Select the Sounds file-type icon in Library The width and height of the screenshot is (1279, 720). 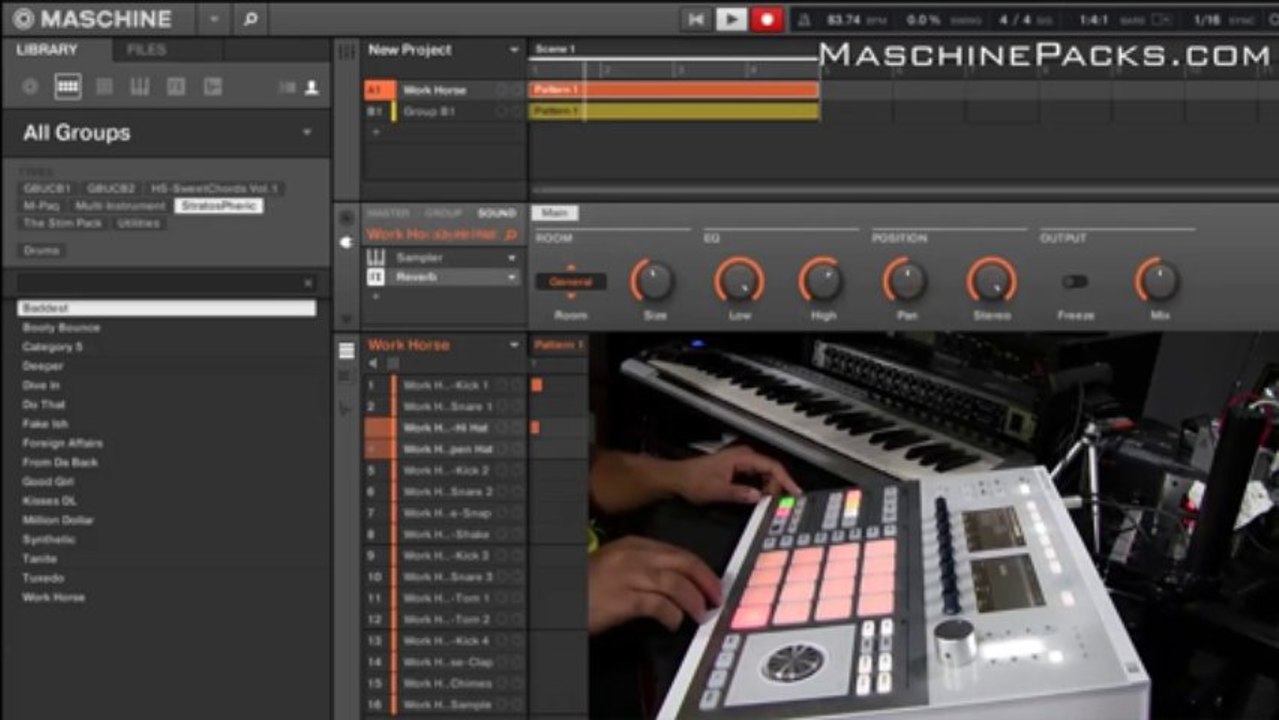[104, 87]
